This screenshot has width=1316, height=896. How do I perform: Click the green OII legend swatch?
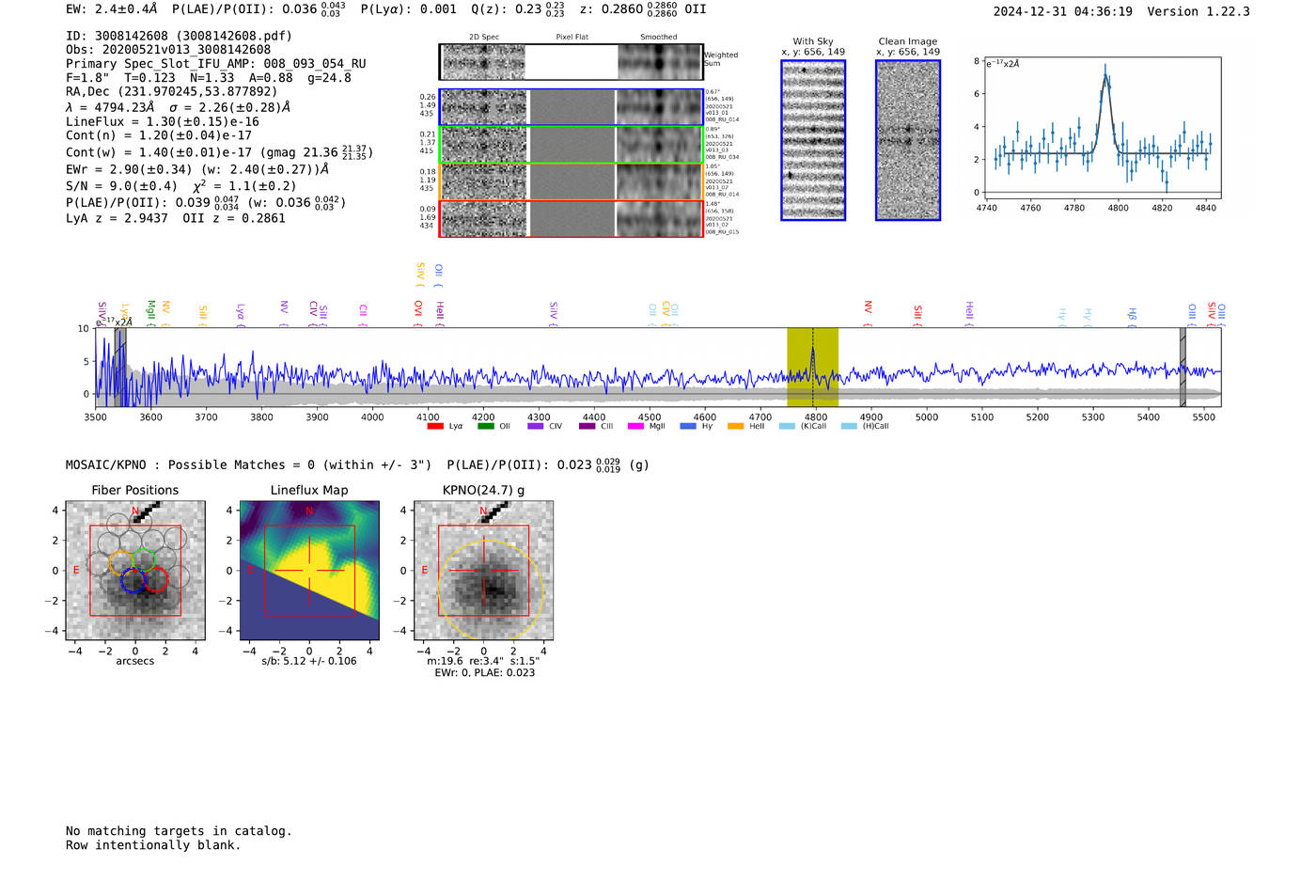(485, 427)
